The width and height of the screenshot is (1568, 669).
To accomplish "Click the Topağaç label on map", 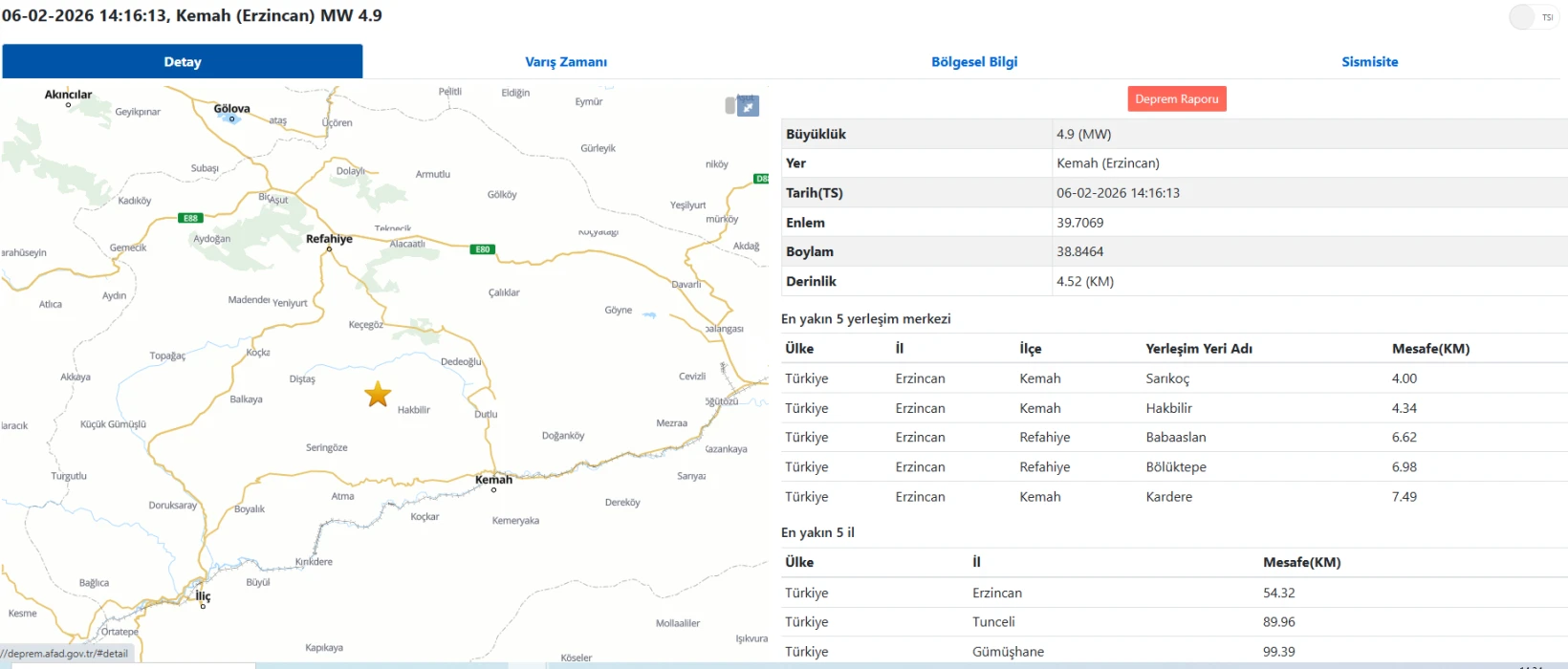I will [167, 356].
